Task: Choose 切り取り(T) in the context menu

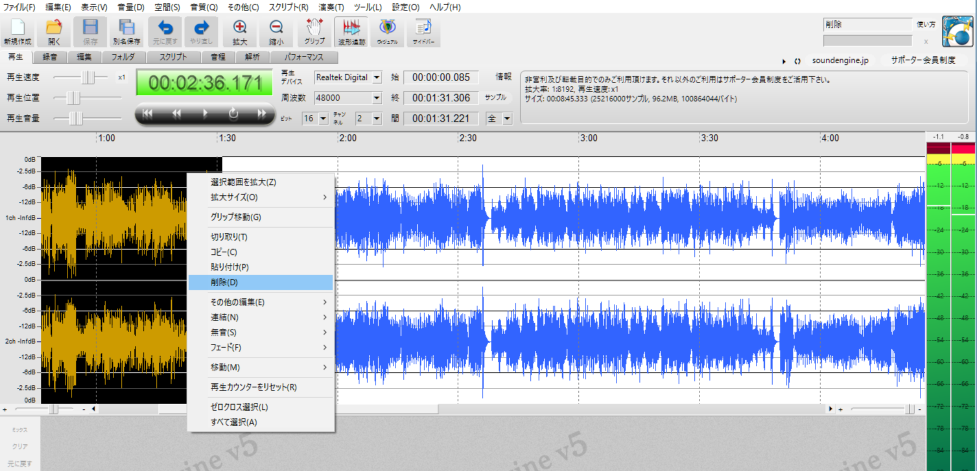Action: point(260,237)
